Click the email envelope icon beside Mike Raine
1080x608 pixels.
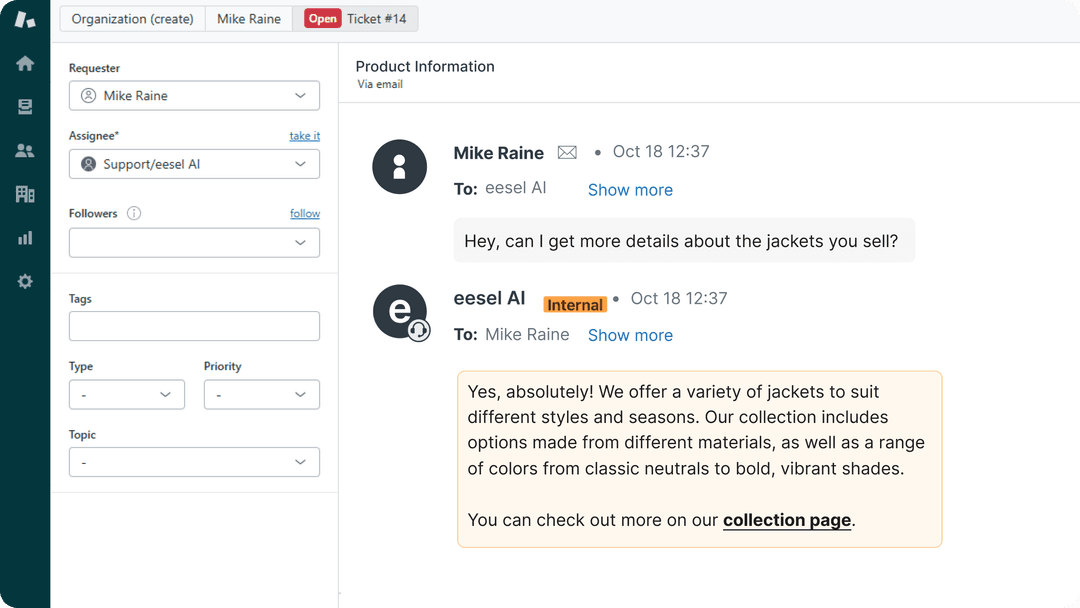[566, 152]
